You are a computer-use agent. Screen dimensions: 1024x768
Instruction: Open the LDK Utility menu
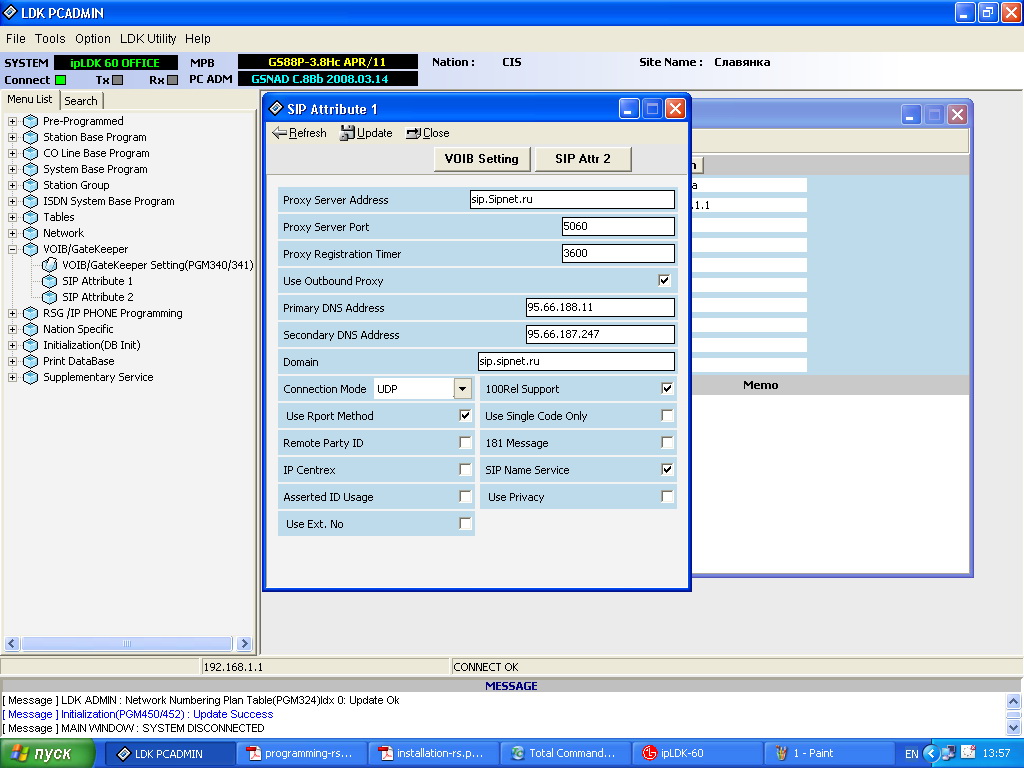click(148, 39)
